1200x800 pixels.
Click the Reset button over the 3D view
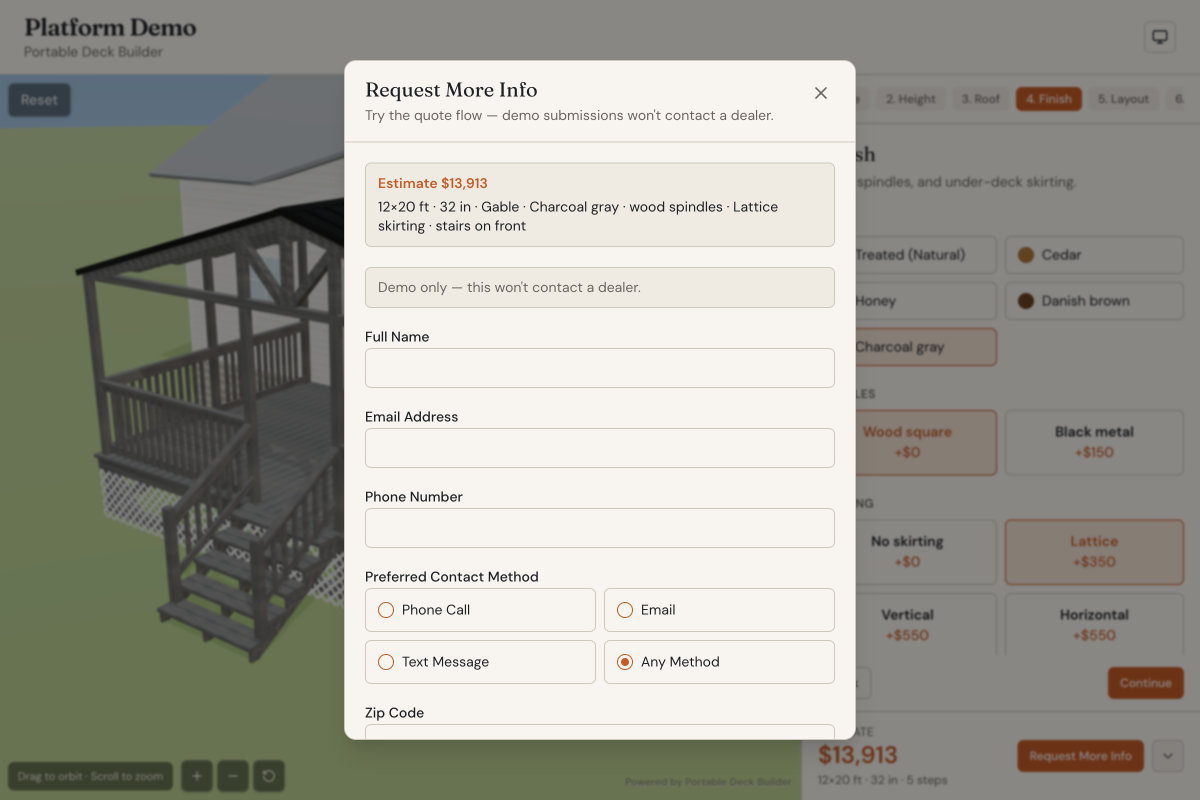(x=39, y=100)
